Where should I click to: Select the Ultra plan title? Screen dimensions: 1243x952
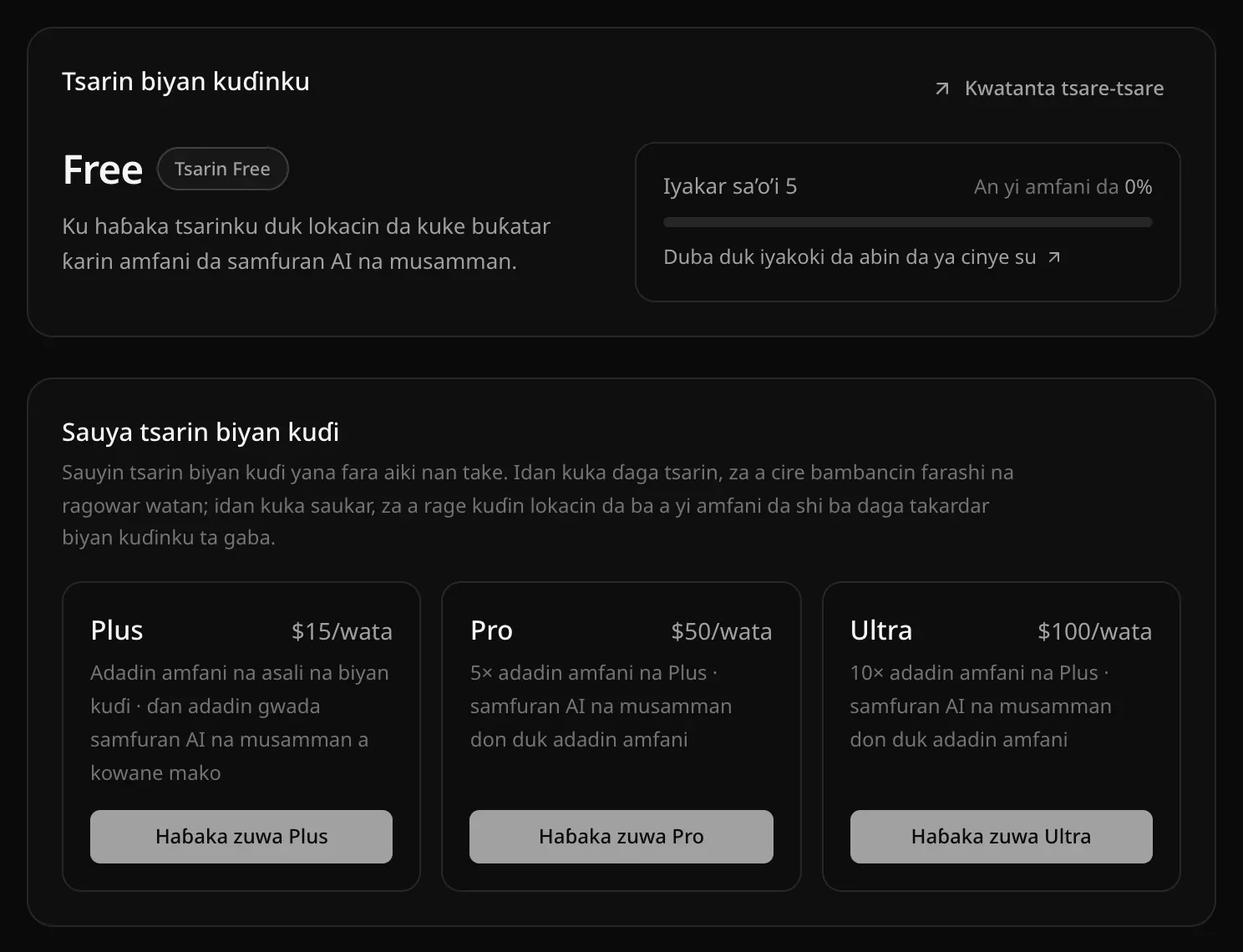tap(881, 630)
